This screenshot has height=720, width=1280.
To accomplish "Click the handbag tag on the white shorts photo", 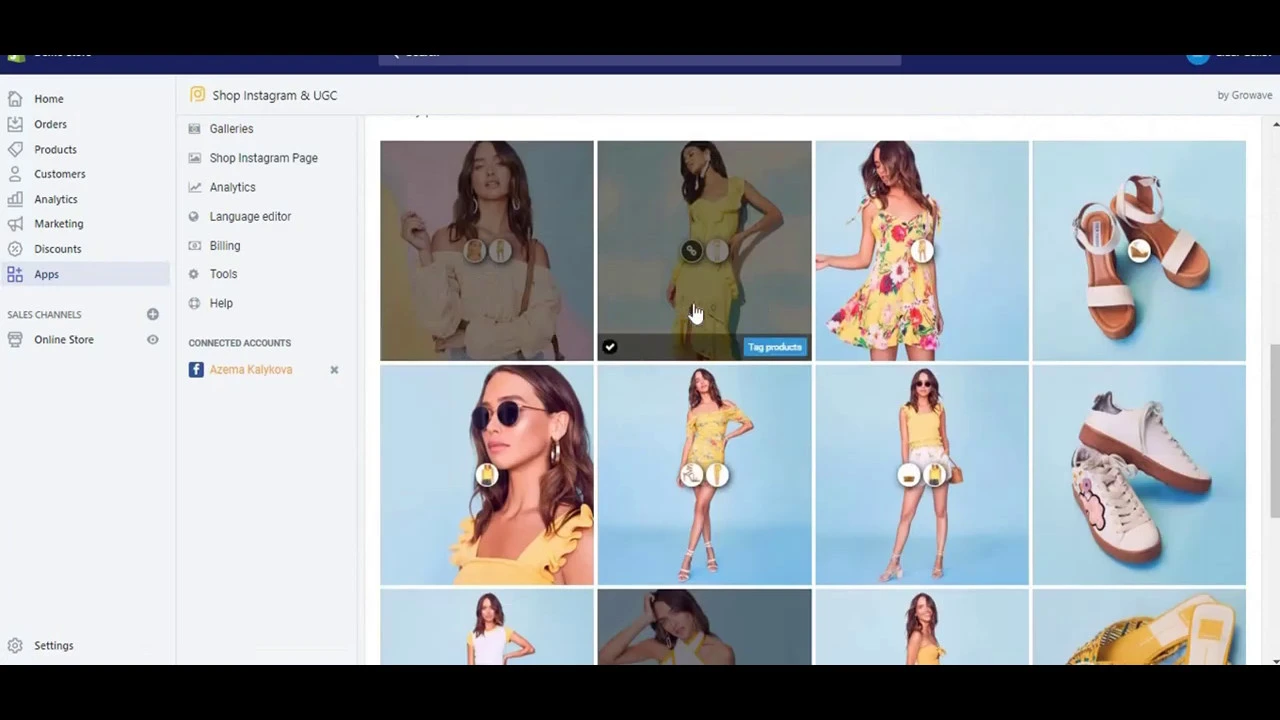I will point(908,476).
